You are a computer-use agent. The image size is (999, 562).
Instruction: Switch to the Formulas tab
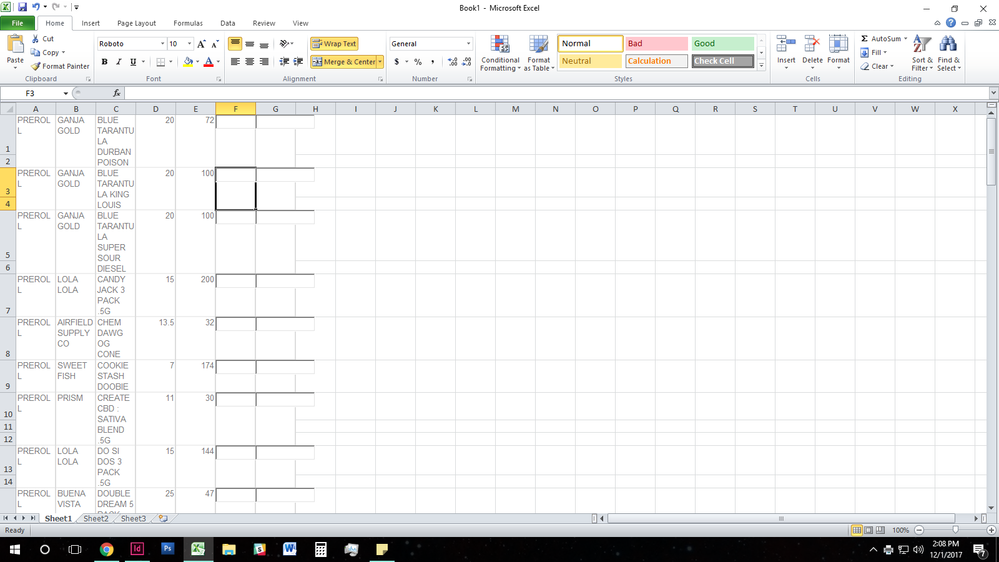coord(188,23)
